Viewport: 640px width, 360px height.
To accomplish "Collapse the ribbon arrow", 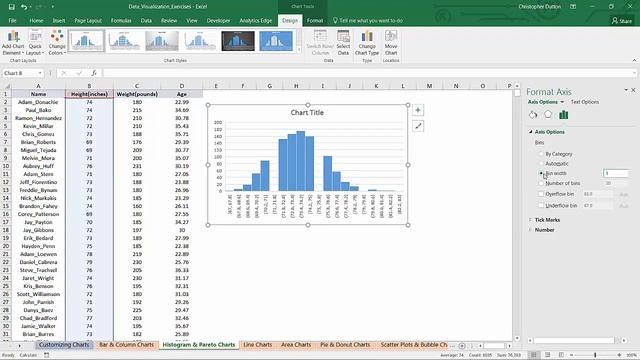I will pos(634,60).
